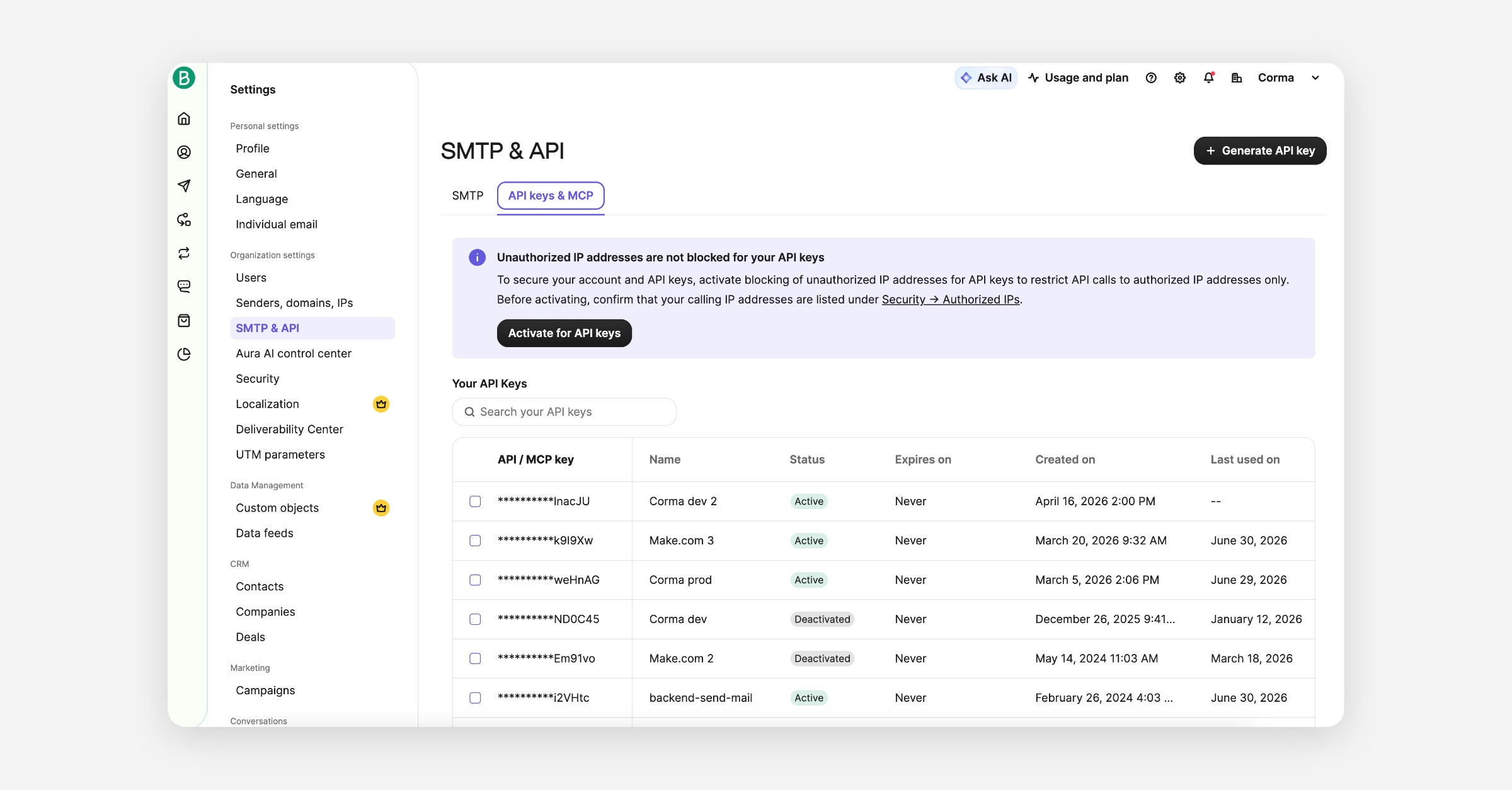Click the info icon in the banner
The width and height of the screenshot is (1512, 790).
tap(477, 257)
